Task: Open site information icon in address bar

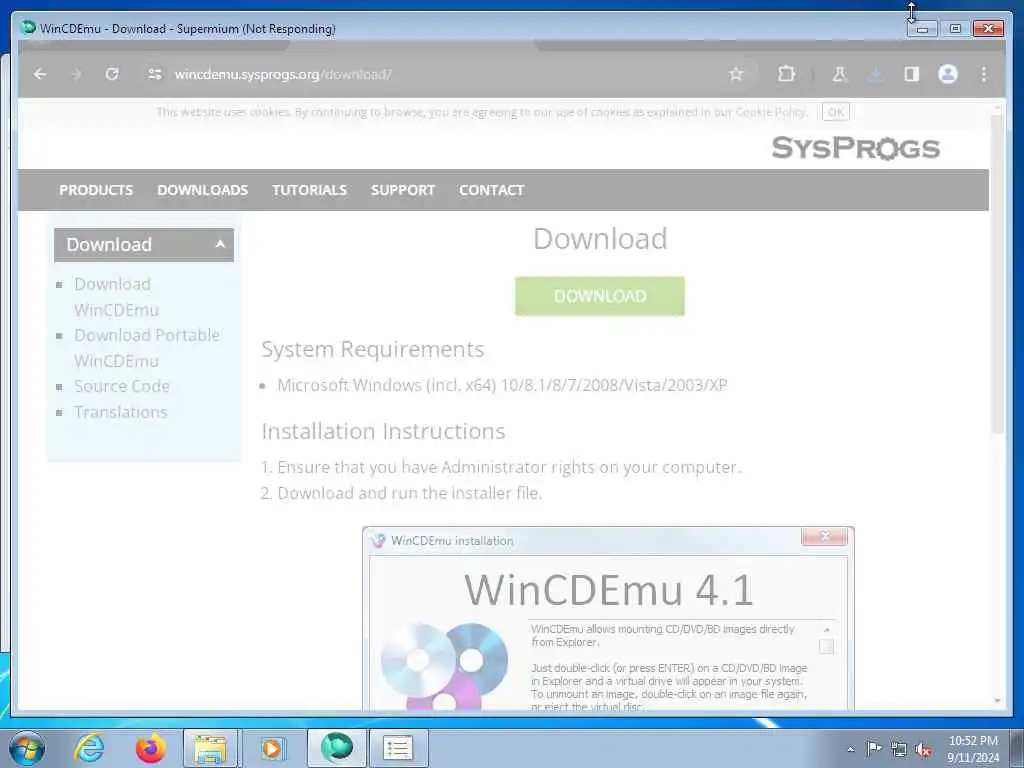Action: click(155, 74)
